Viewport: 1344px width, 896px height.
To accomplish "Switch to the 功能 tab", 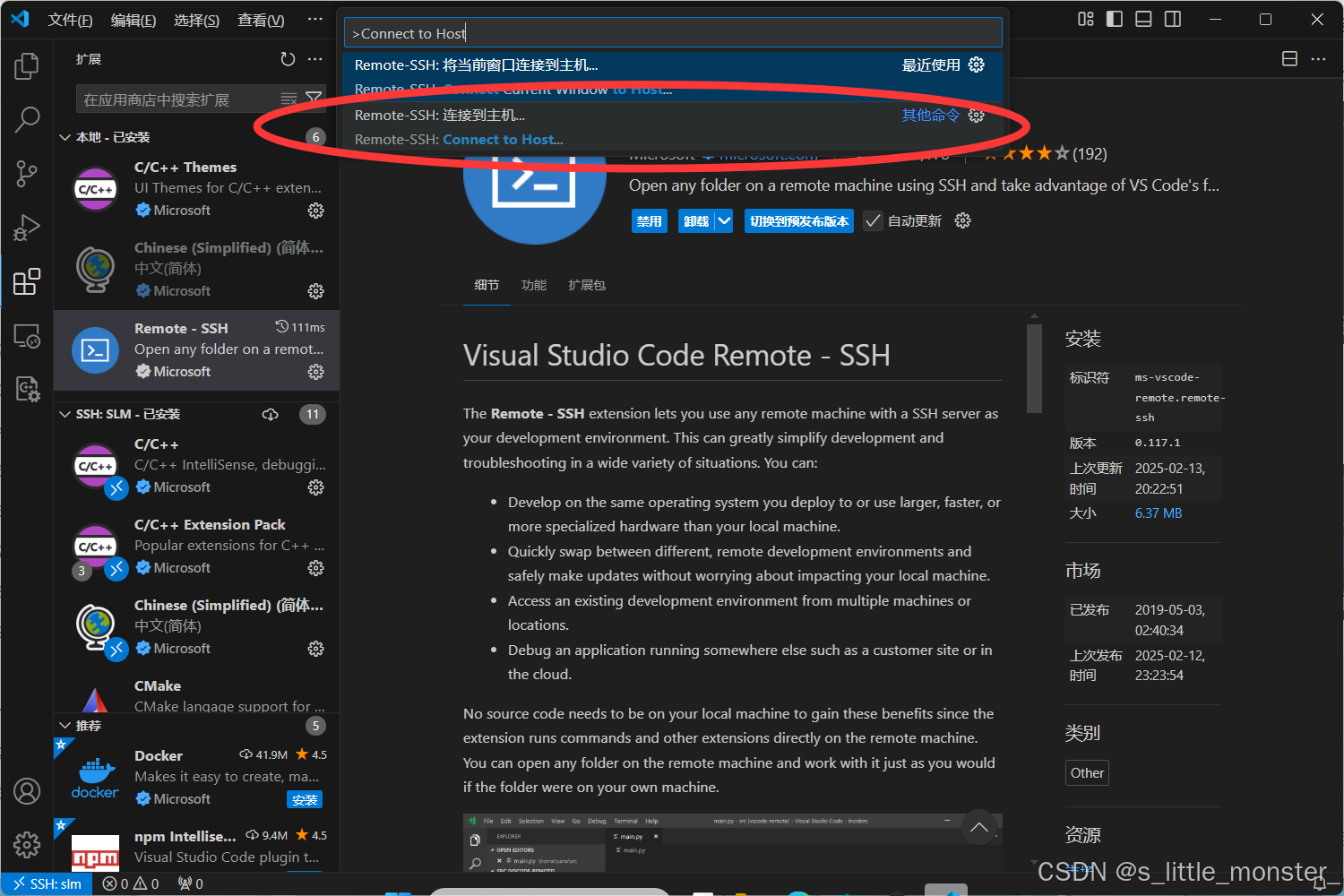I will 534,285.
